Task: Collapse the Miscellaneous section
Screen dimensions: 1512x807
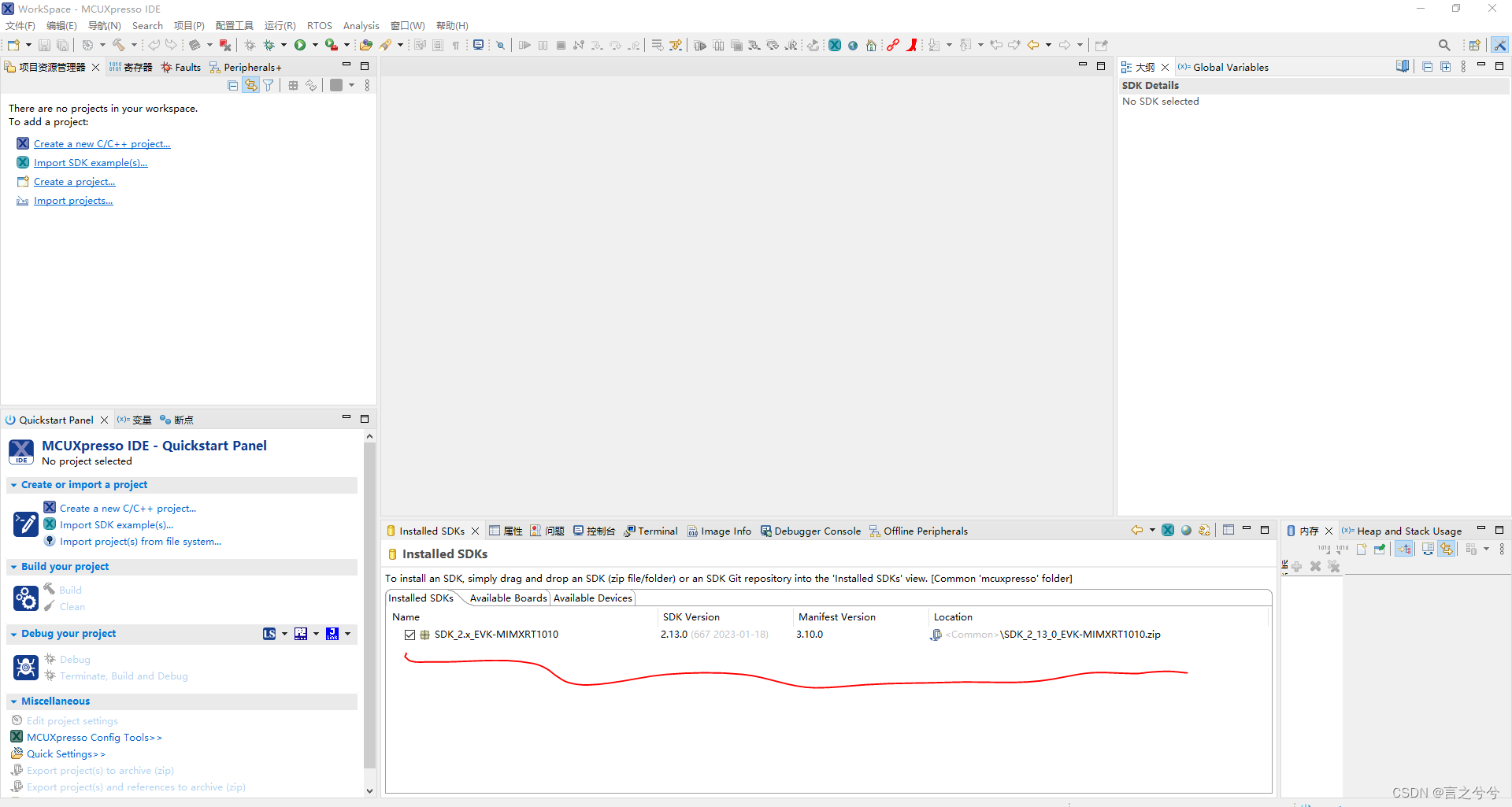Action: 13,701
